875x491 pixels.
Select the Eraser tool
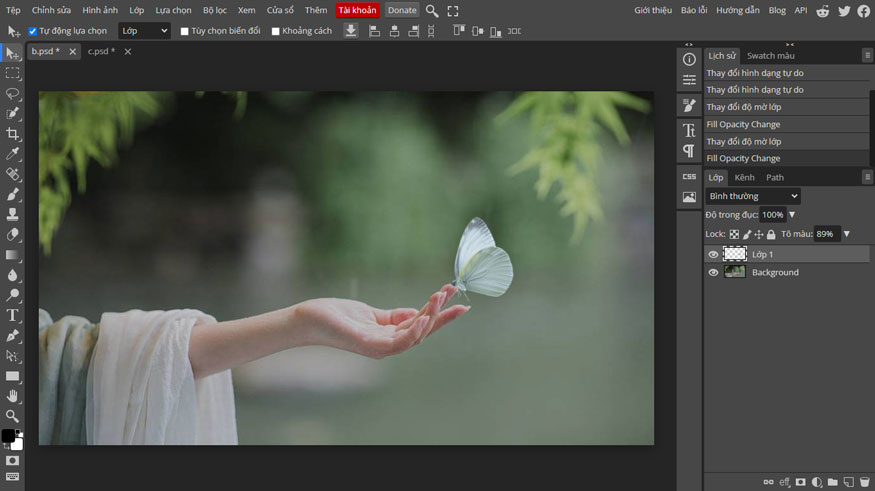click(12, 235)
